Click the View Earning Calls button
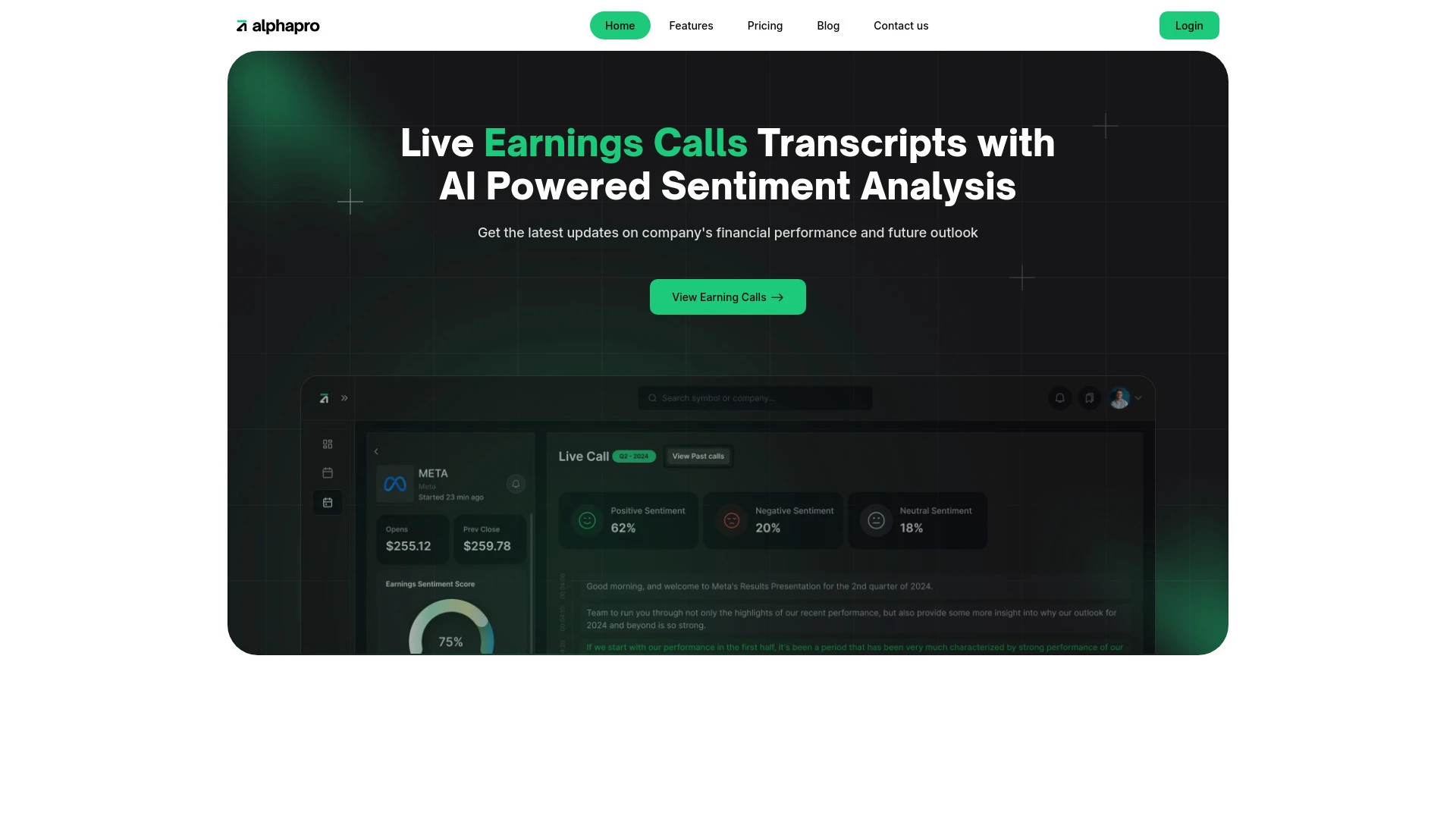The height and width of the screenshot is (819, 1456). click(728, 297)
